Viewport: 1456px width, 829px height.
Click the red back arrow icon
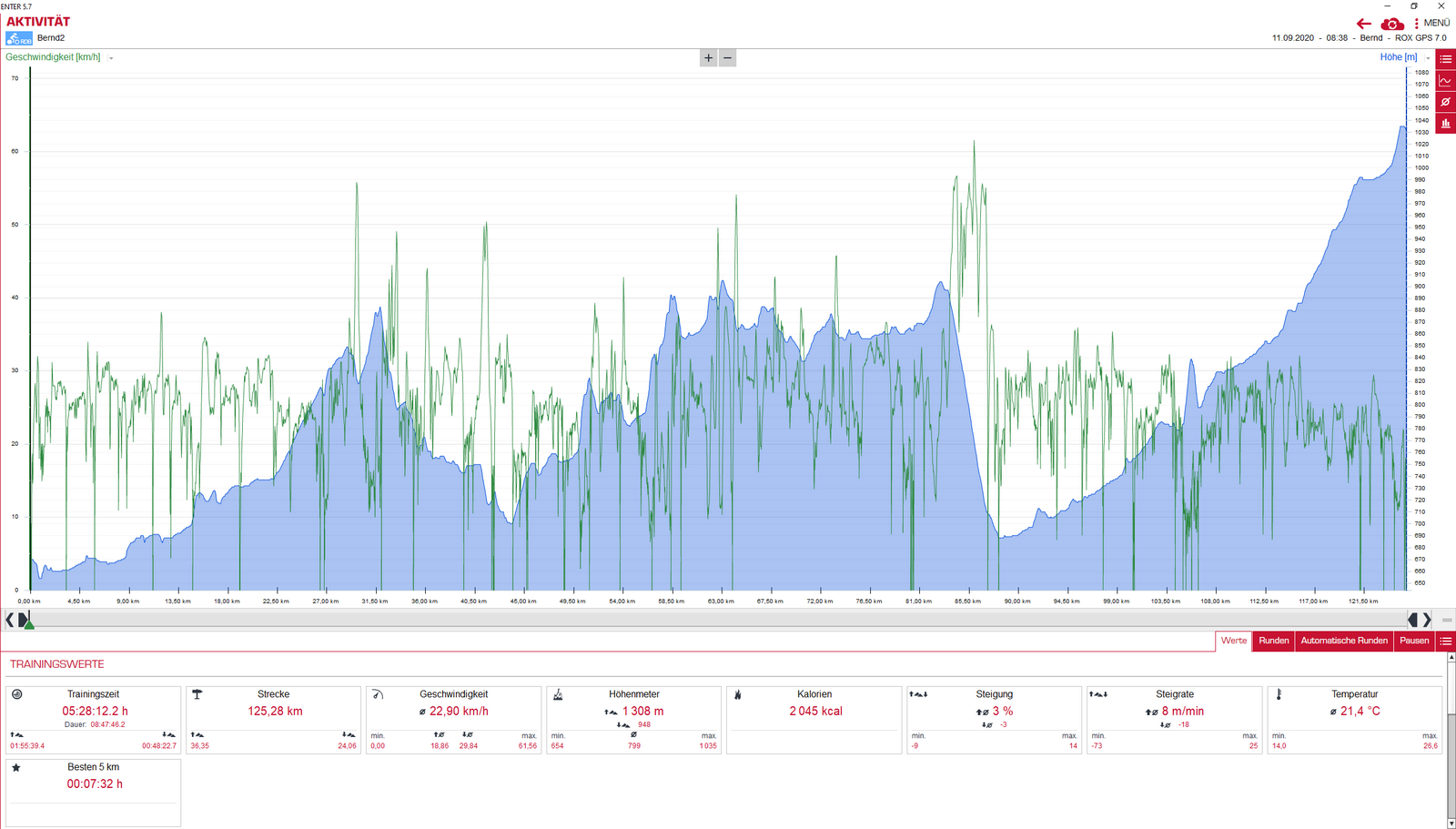pos(1363,24)
